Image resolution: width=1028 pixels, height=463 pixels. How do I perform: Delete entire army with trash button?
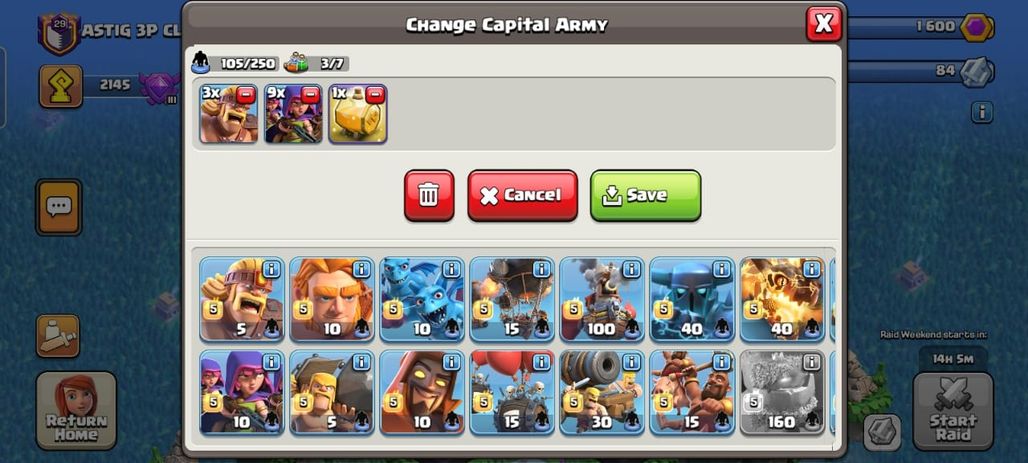click(429, 195)
